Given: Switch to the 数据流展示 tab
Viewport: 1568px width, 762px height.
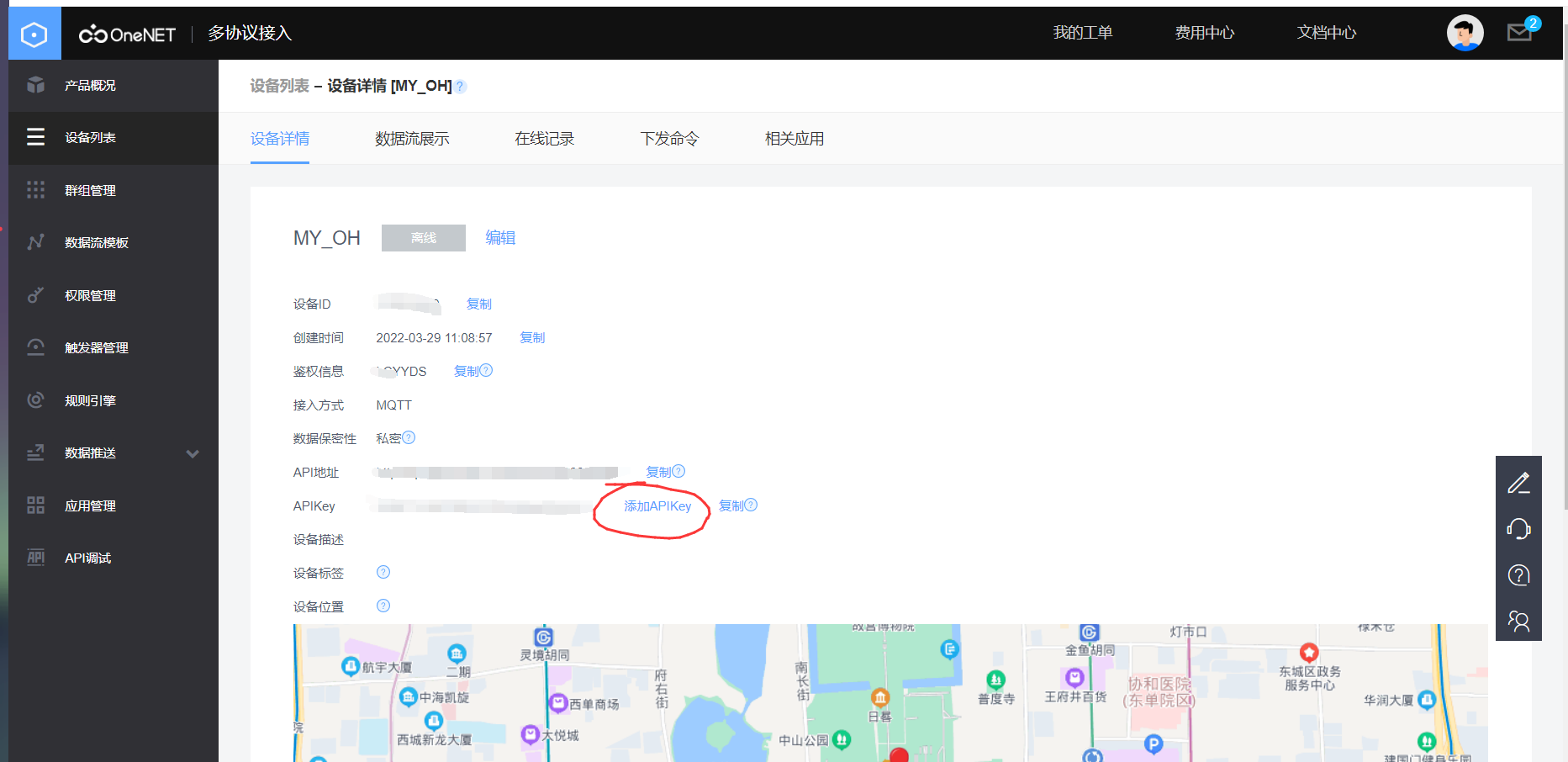Looking at the screenshot, I should click(x=412, y=138).
